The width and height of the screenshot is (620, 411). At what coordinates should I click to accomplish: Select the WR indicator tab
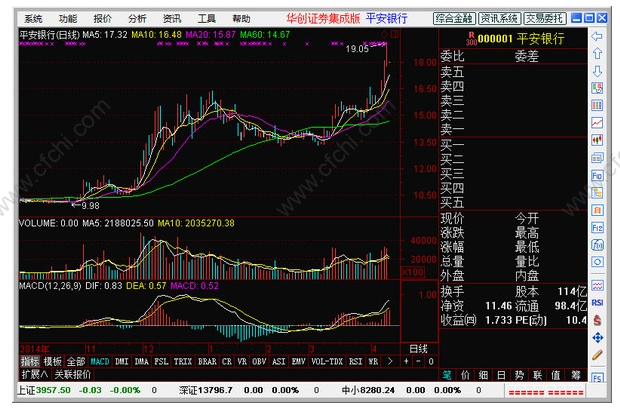(373, 361)
